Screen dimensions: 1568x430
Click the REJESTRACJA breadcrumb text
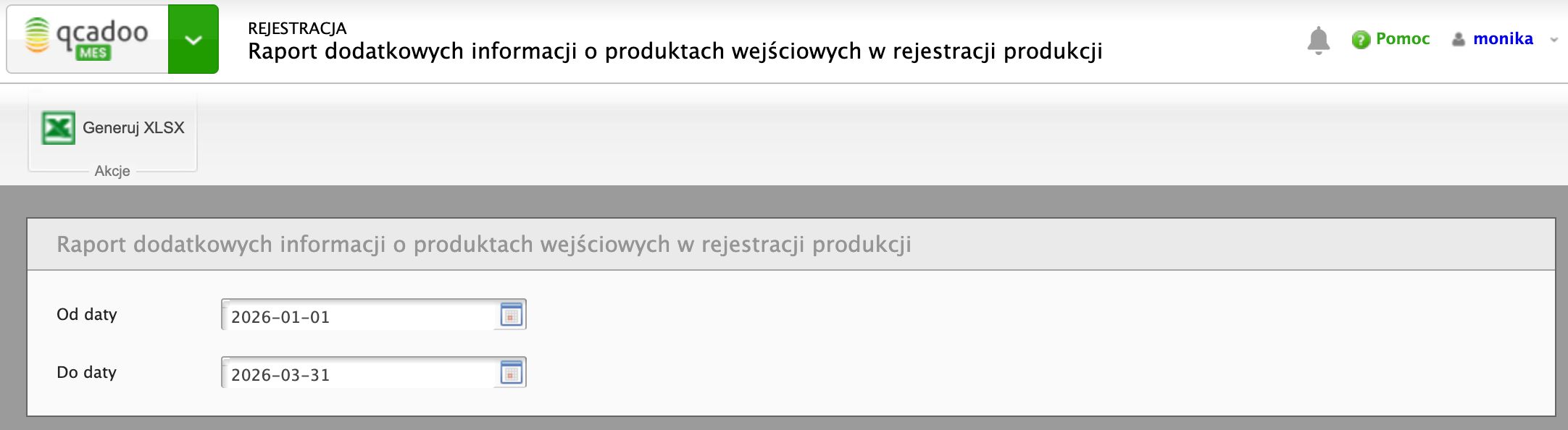click(297, 28)
